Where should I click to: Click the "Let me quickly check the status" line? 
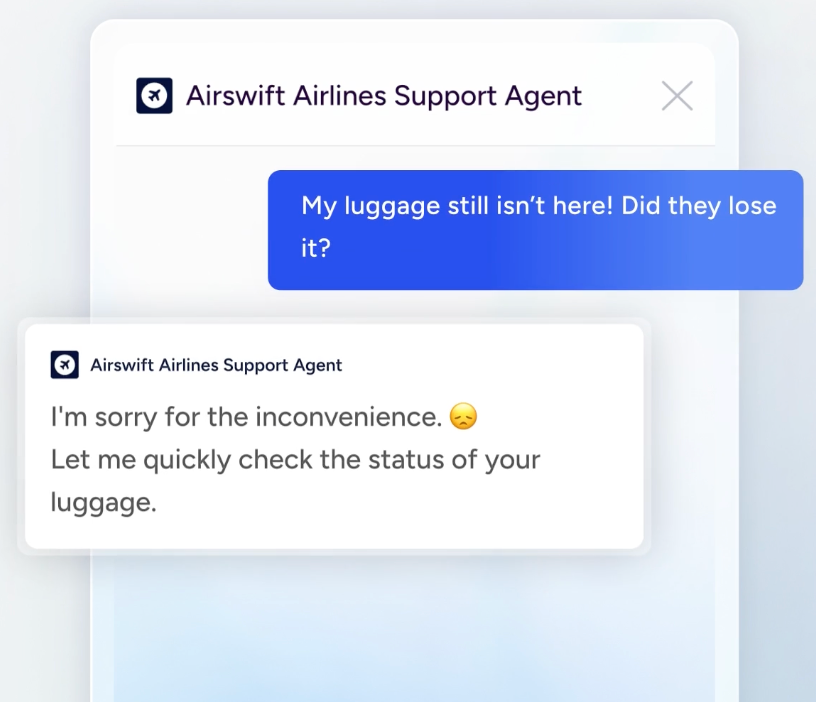[295, 460]
